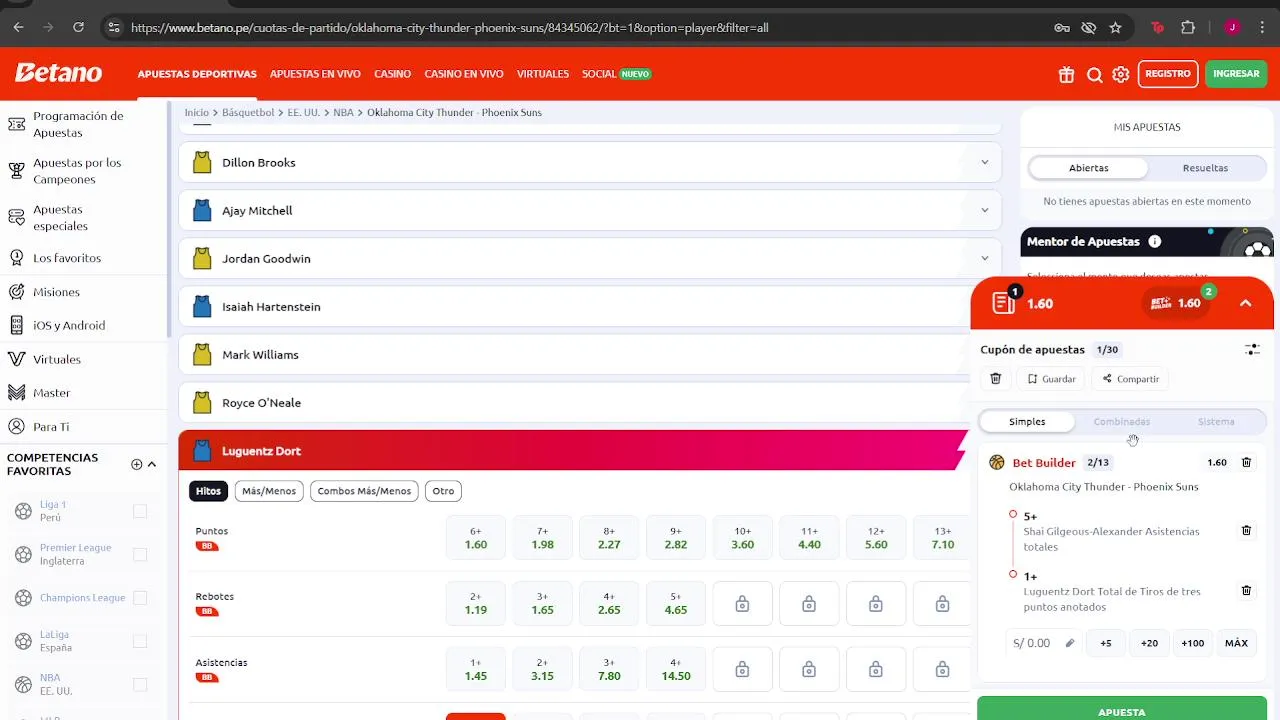Click the green Ingresar button
The height and width of the screenshot is (720, 1280).
tap(1236, 74)
